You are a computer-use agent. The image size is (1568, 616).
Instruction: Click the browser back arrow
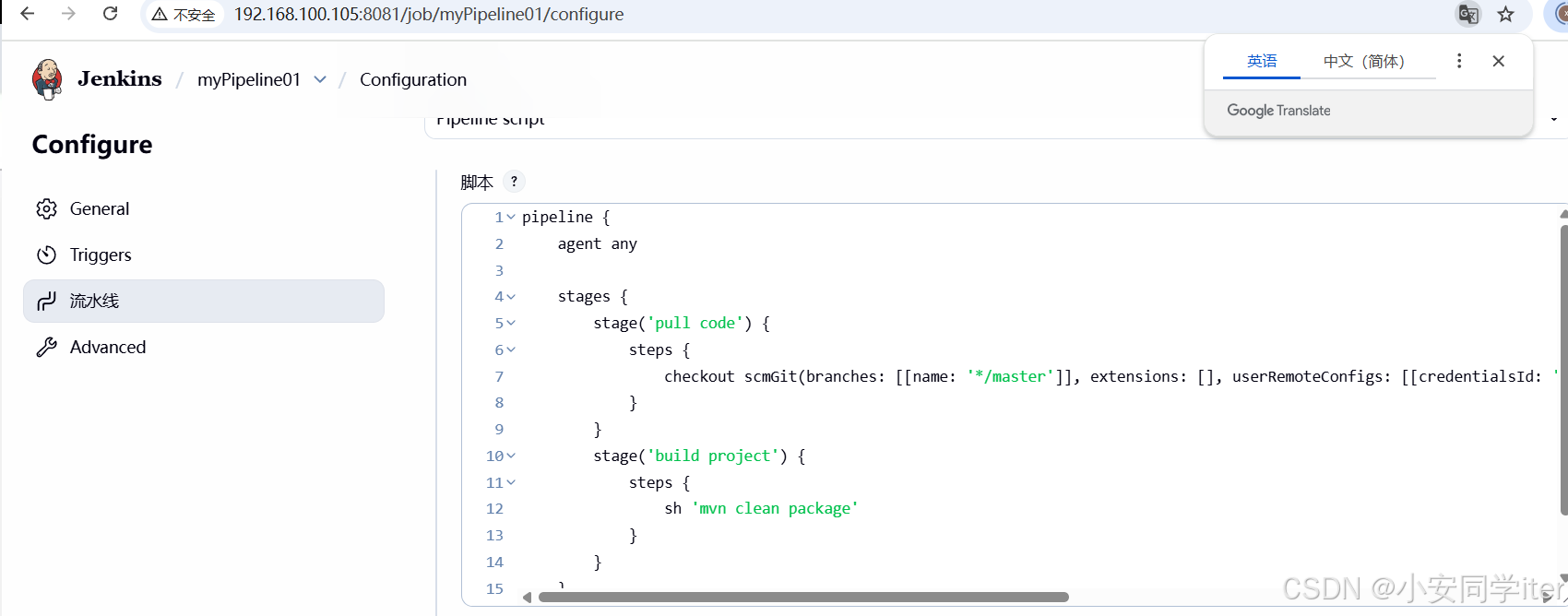coord(28,14)
